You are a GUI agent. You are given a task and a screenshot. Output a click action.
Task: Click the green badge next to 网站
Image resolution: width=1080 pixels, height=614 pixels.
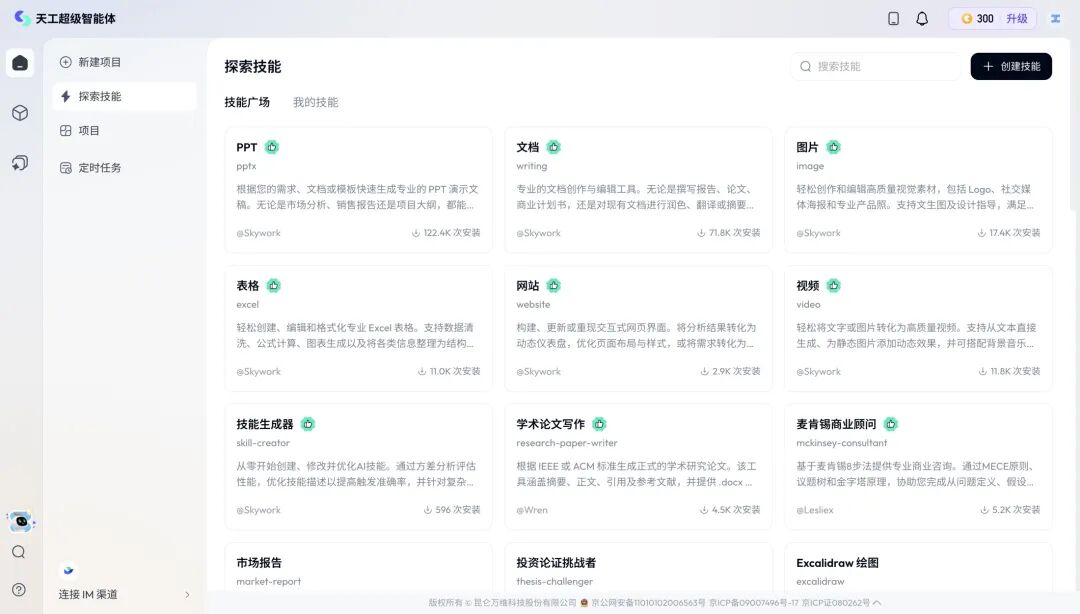coord(554,285)
